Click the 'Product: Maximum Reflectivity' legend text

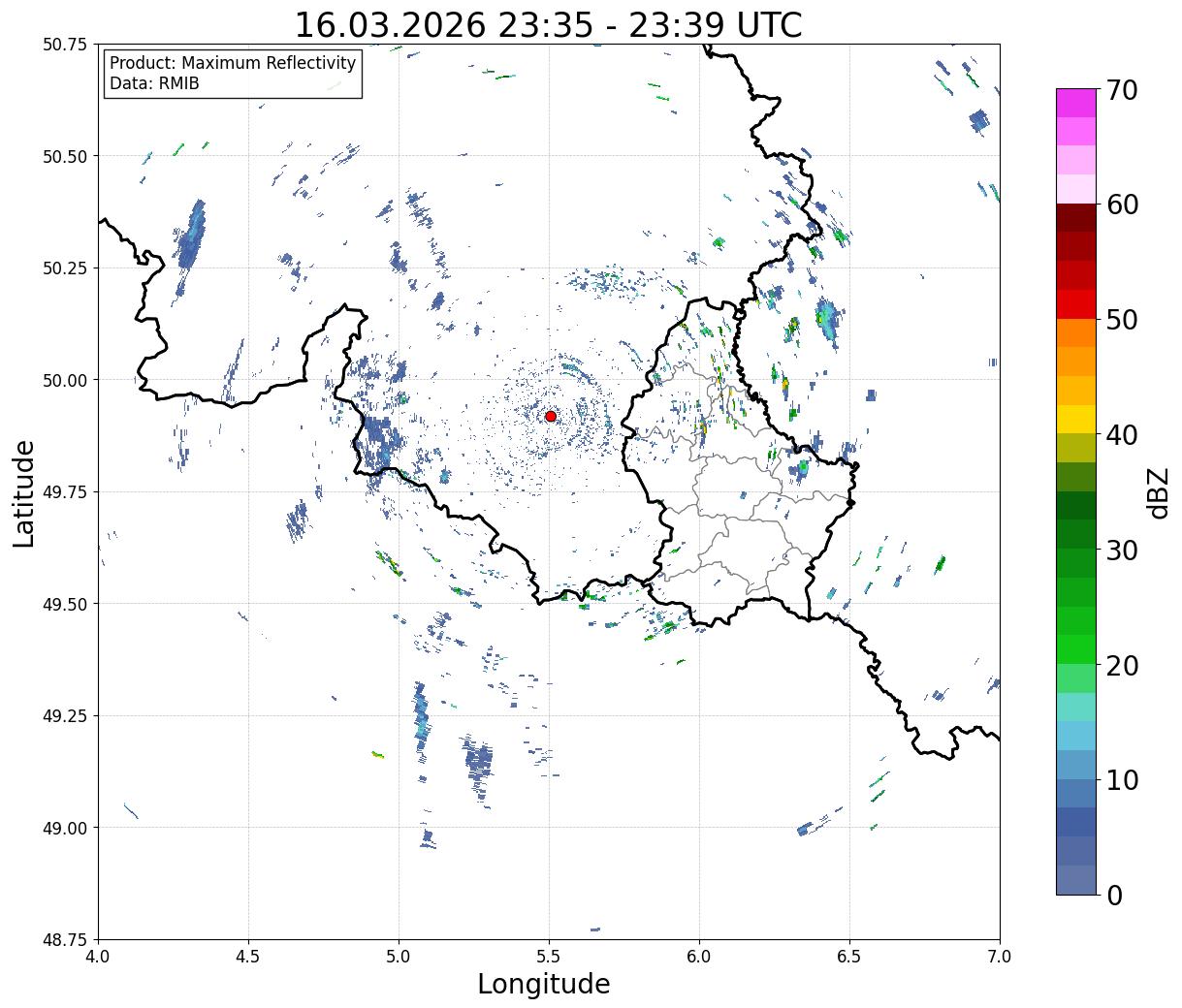point(233,63)
